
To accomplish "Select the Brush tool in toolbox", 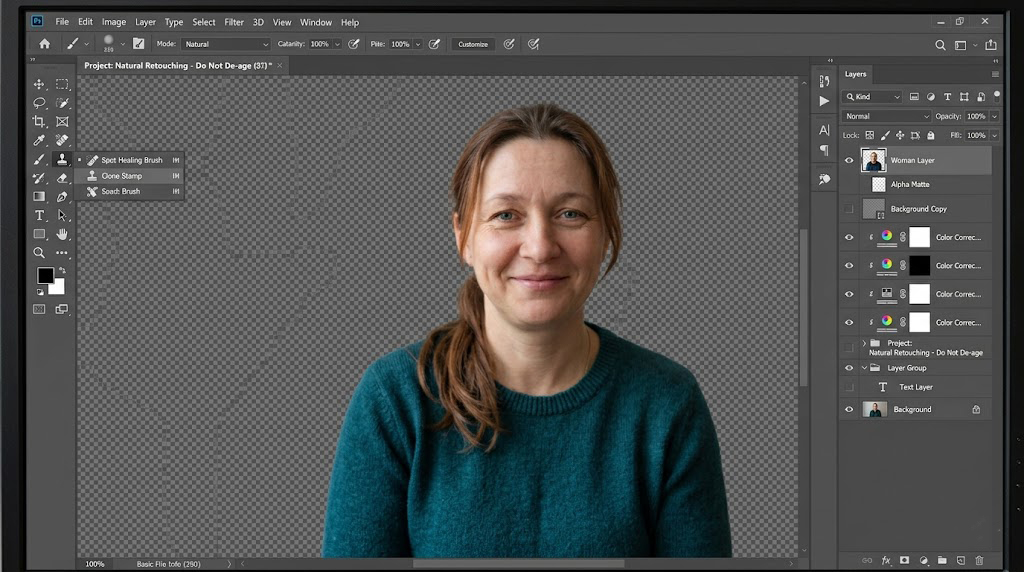I will tap(39, 159).
